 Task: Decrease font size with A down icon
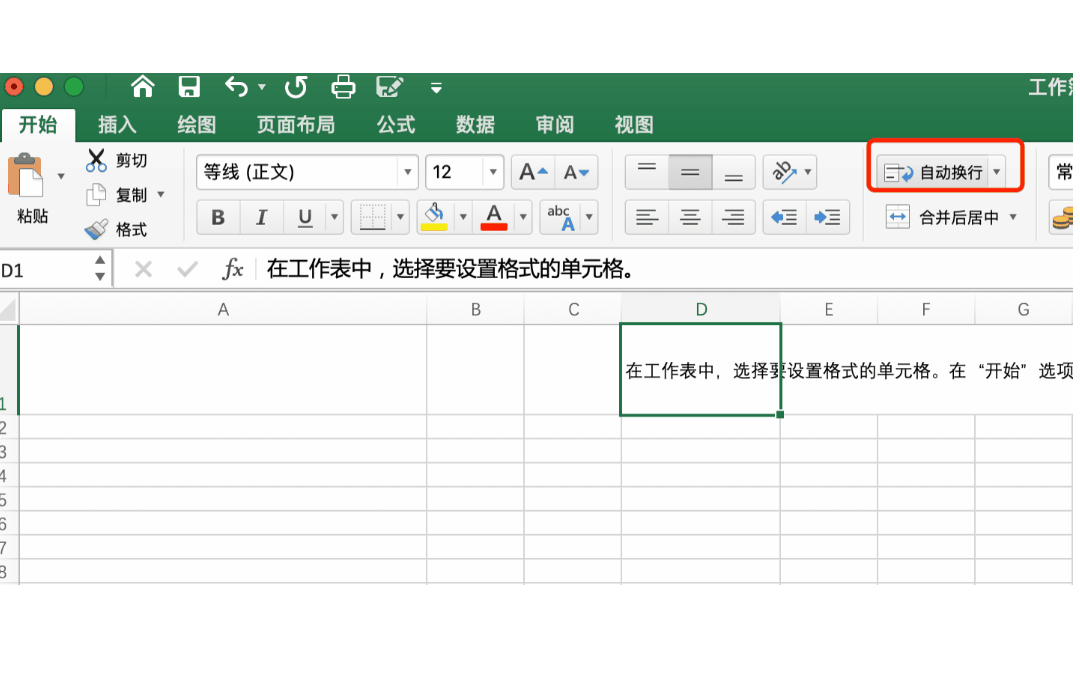tap(577, 172)
